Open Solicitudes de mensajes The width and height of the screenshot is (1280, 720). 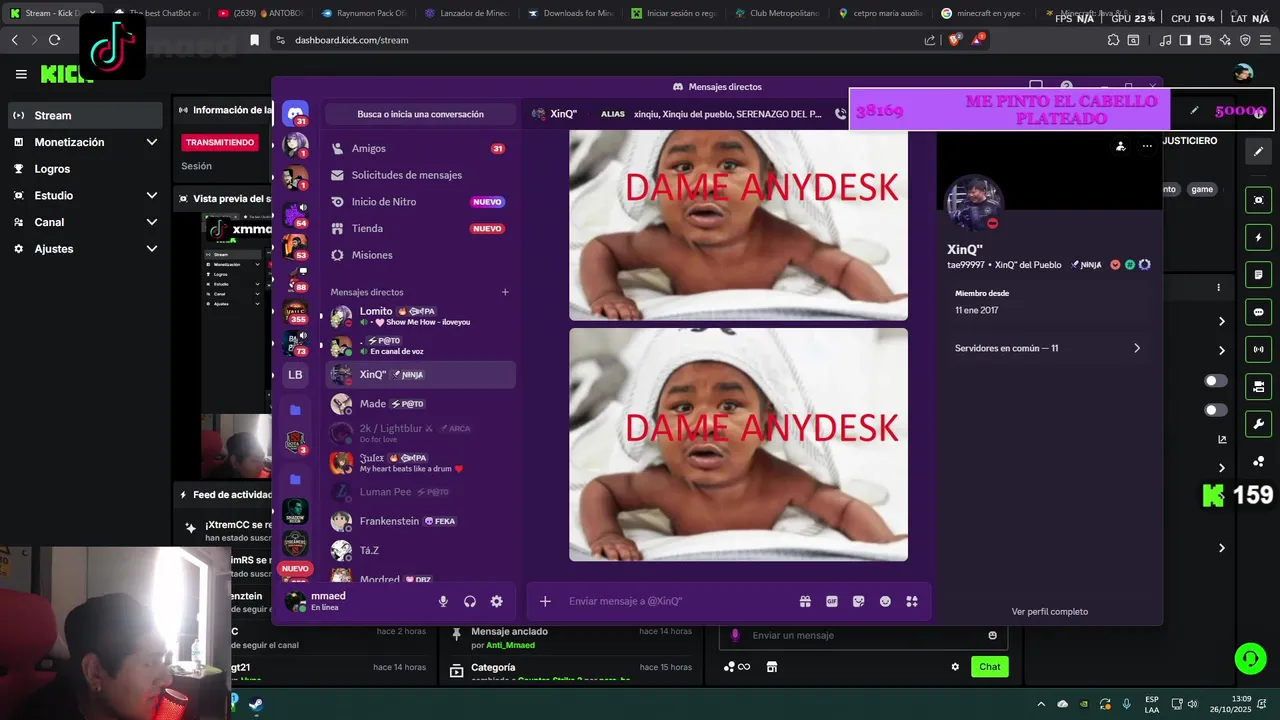coord(420,175)
